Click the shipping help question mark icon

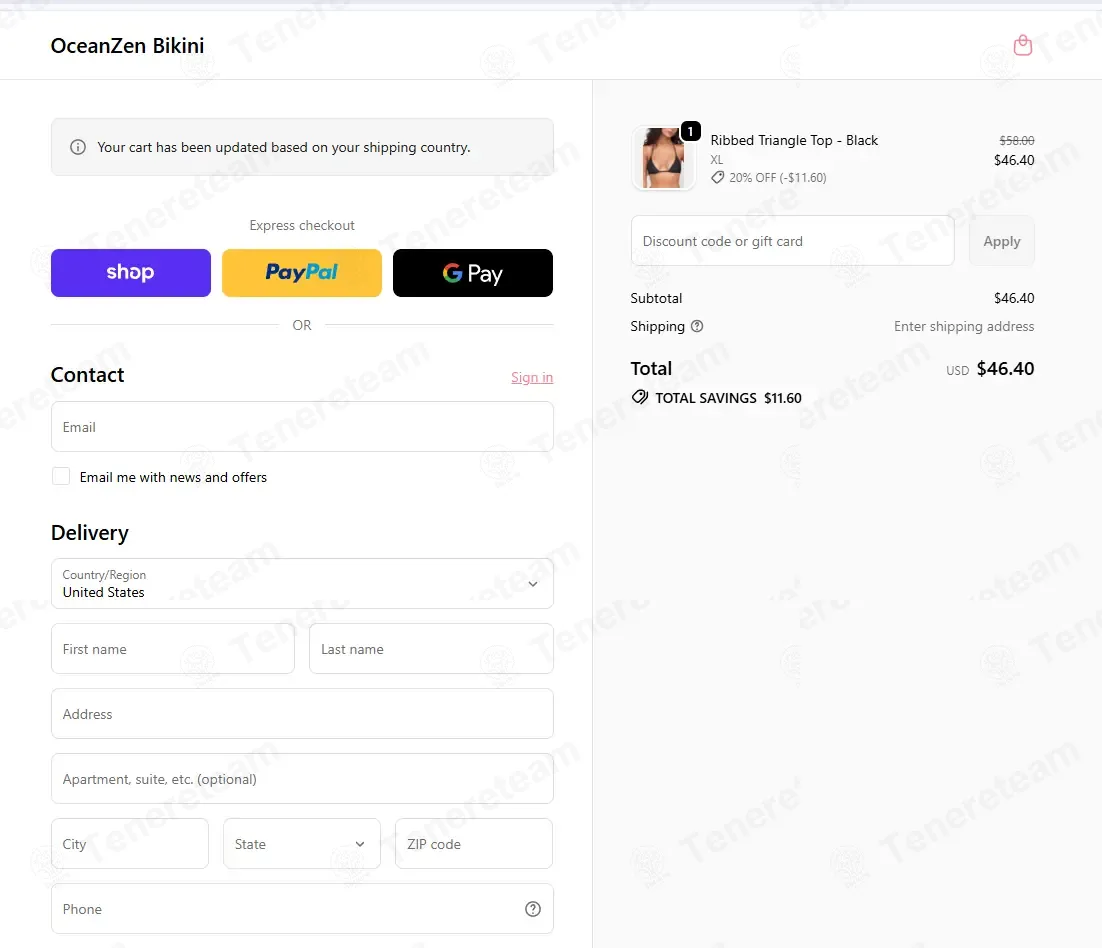[696, 326]
